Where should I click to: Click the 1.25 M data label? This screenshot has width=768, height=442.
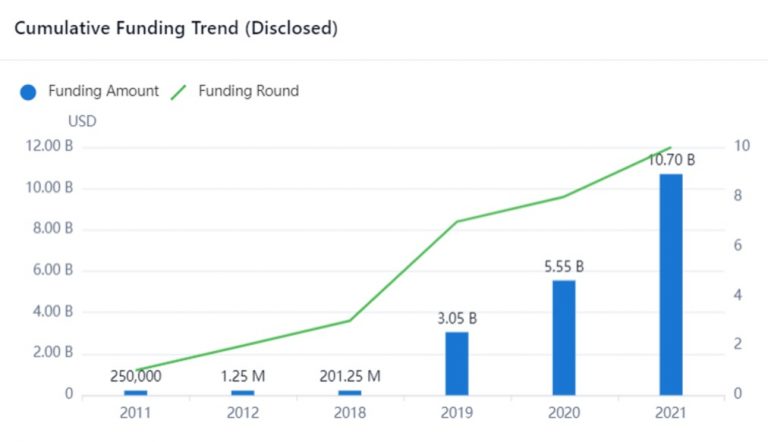click(x=243, y=376)
